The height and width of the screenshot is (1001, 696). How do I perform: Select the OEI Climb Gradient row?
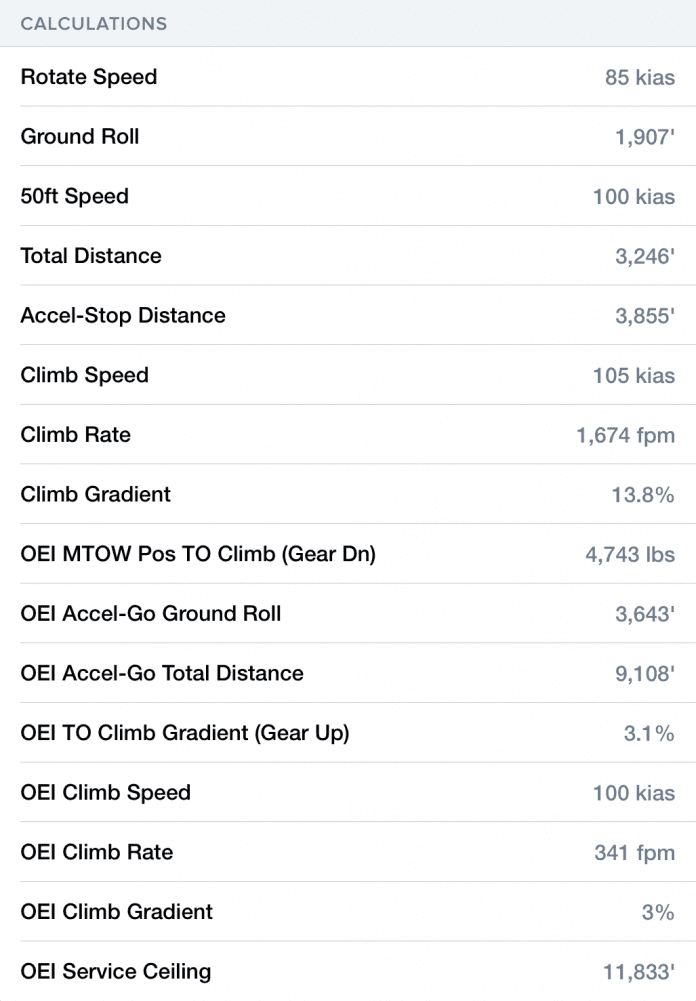point(348,912)
